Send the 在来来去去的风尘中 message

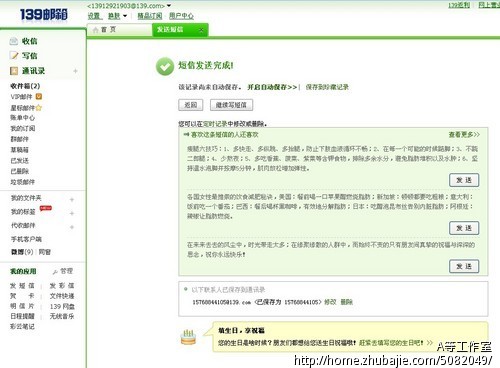pos(464,266)
